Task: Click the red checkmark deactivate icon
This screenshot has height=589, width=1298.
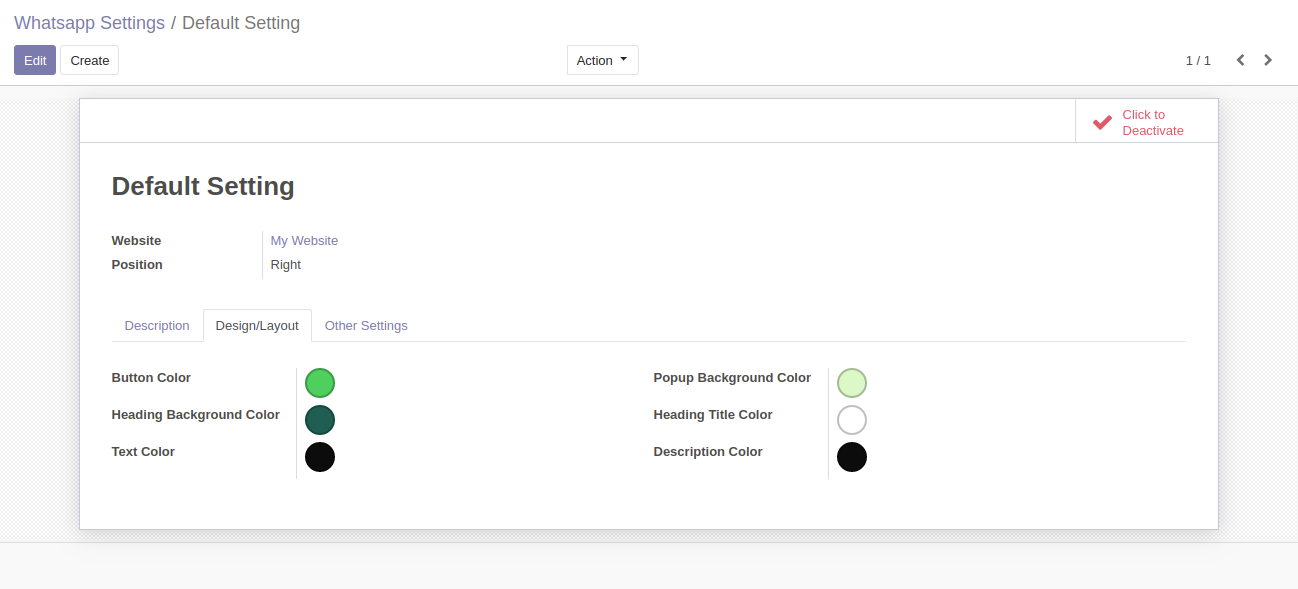Action: 1102,122
